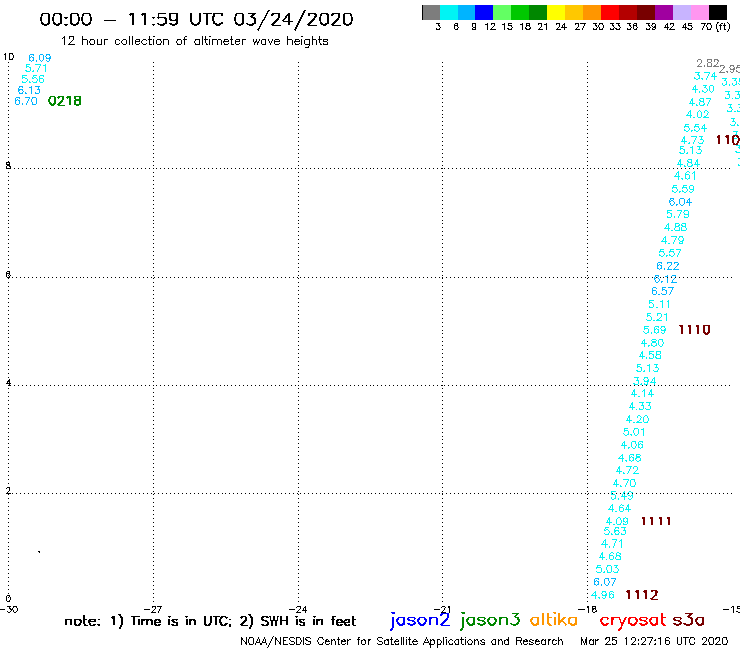Click the 4.09 wave height value

tap(617, 521)
